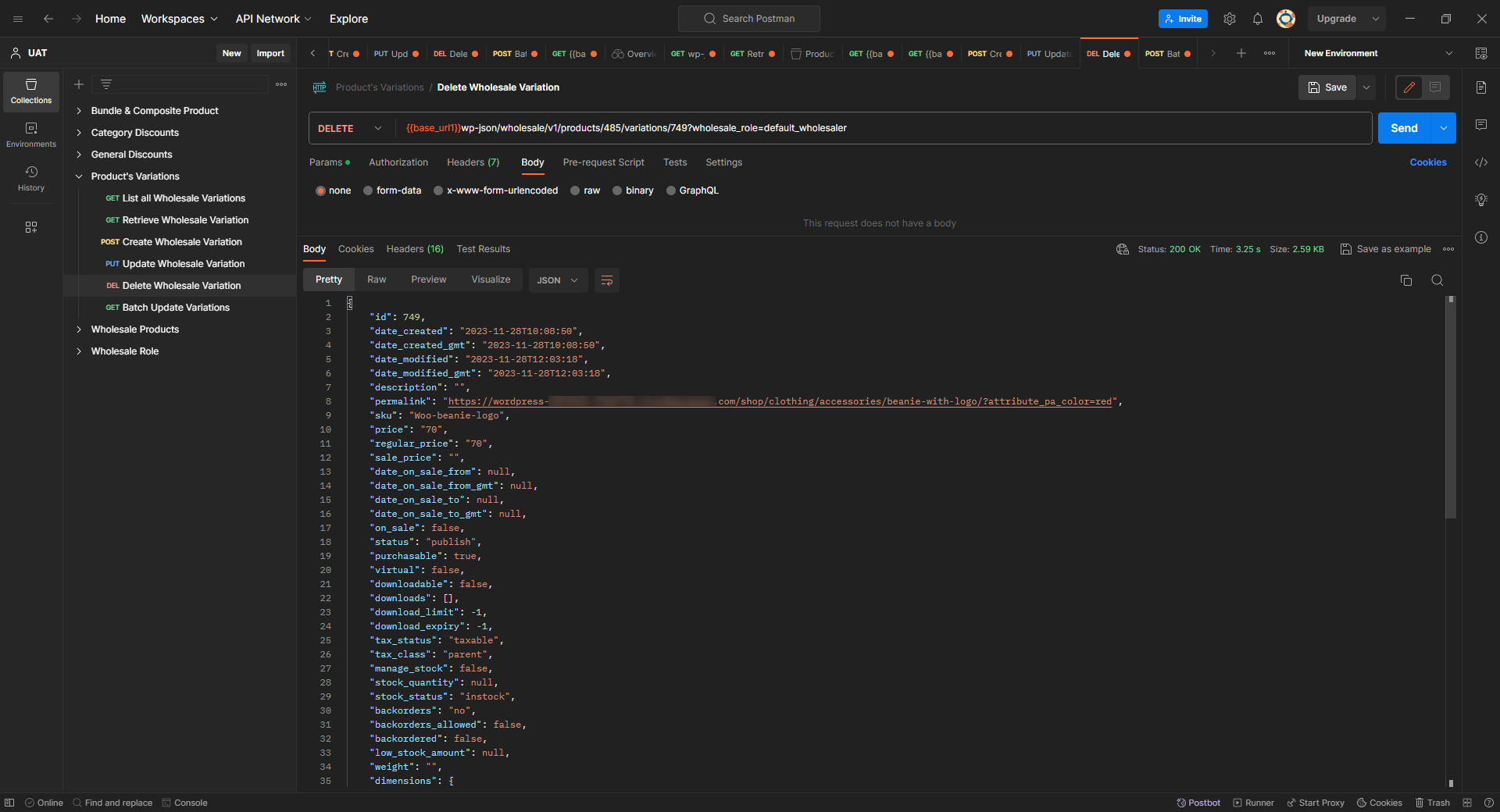Click the Invite button
Image resolution: width=1500 pixels, height=812 pixels.
click(x=1183, y=19)
